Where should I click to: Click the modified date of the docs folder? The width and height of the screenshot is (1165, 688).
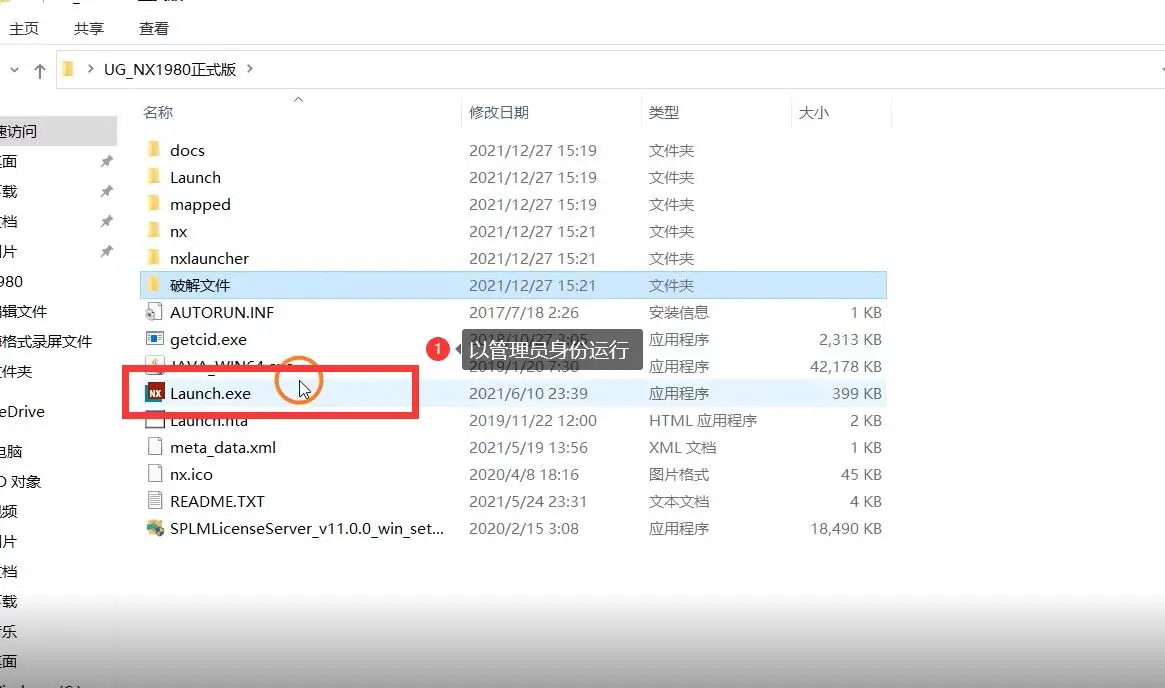pos(533,150)
